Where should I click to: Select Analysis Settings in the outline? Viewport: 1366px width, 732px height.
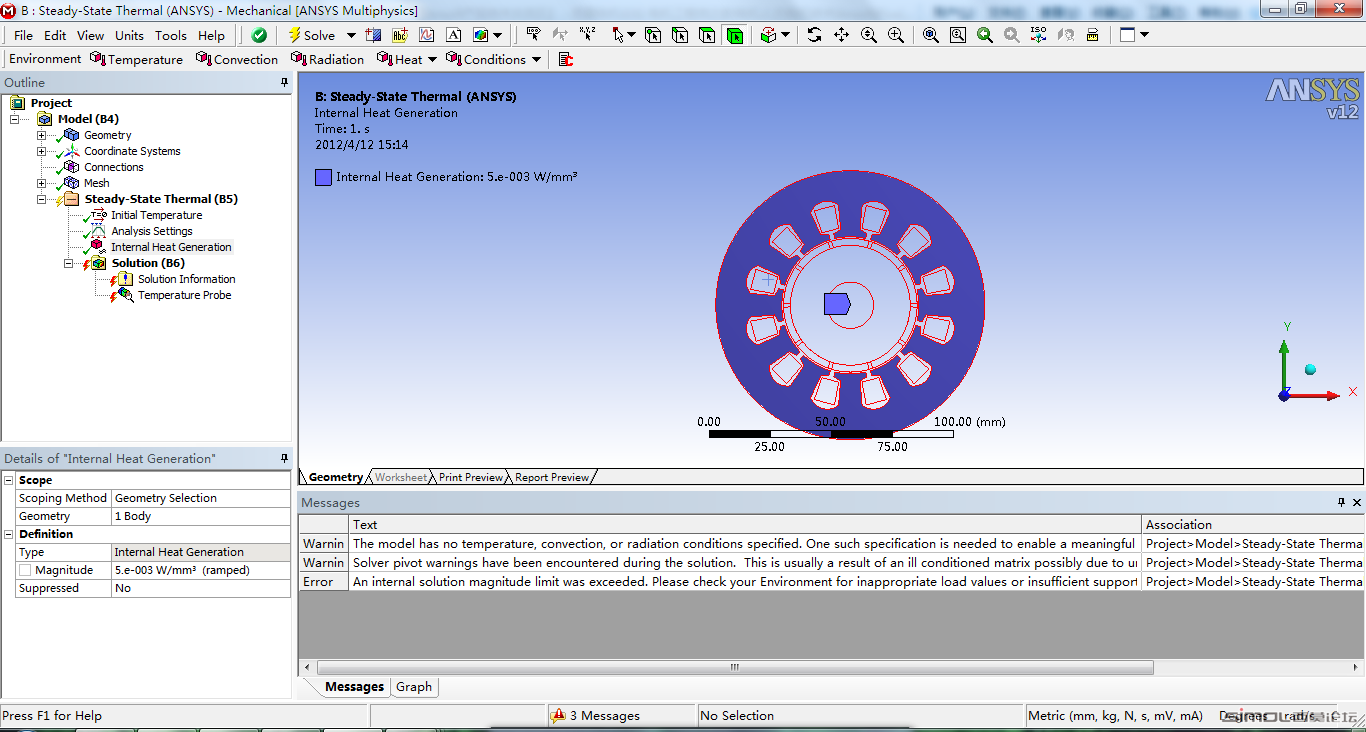[x=152, y=231]
